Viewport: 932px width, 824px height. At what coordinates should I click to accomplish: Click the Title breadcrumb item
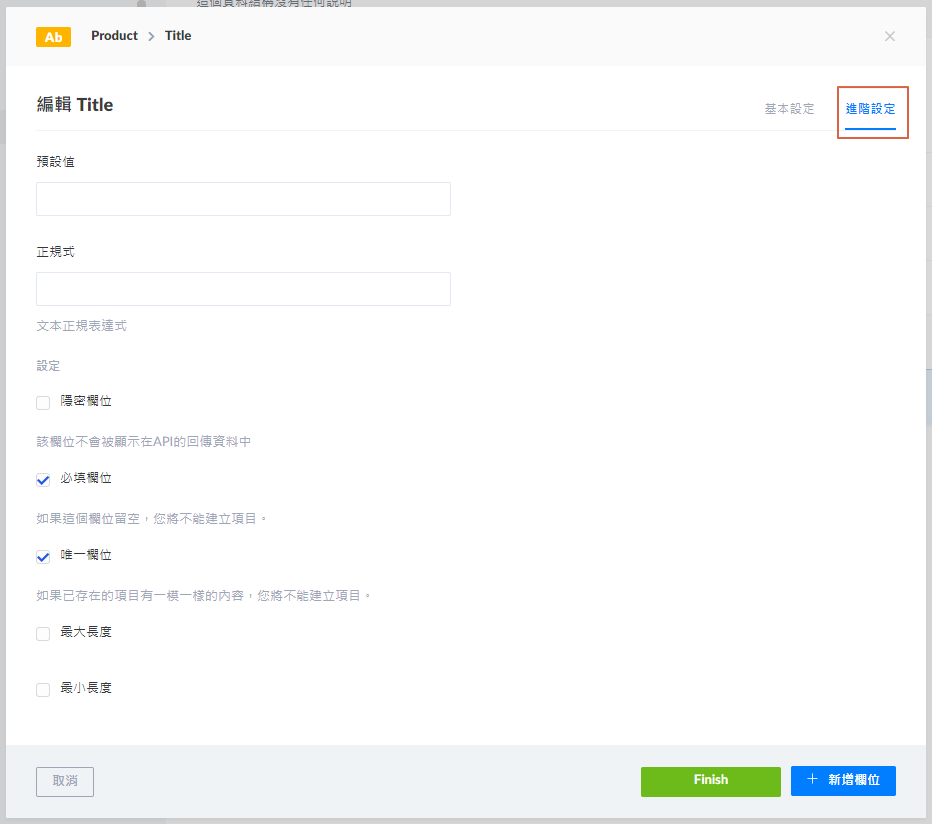tap(178, 36)
